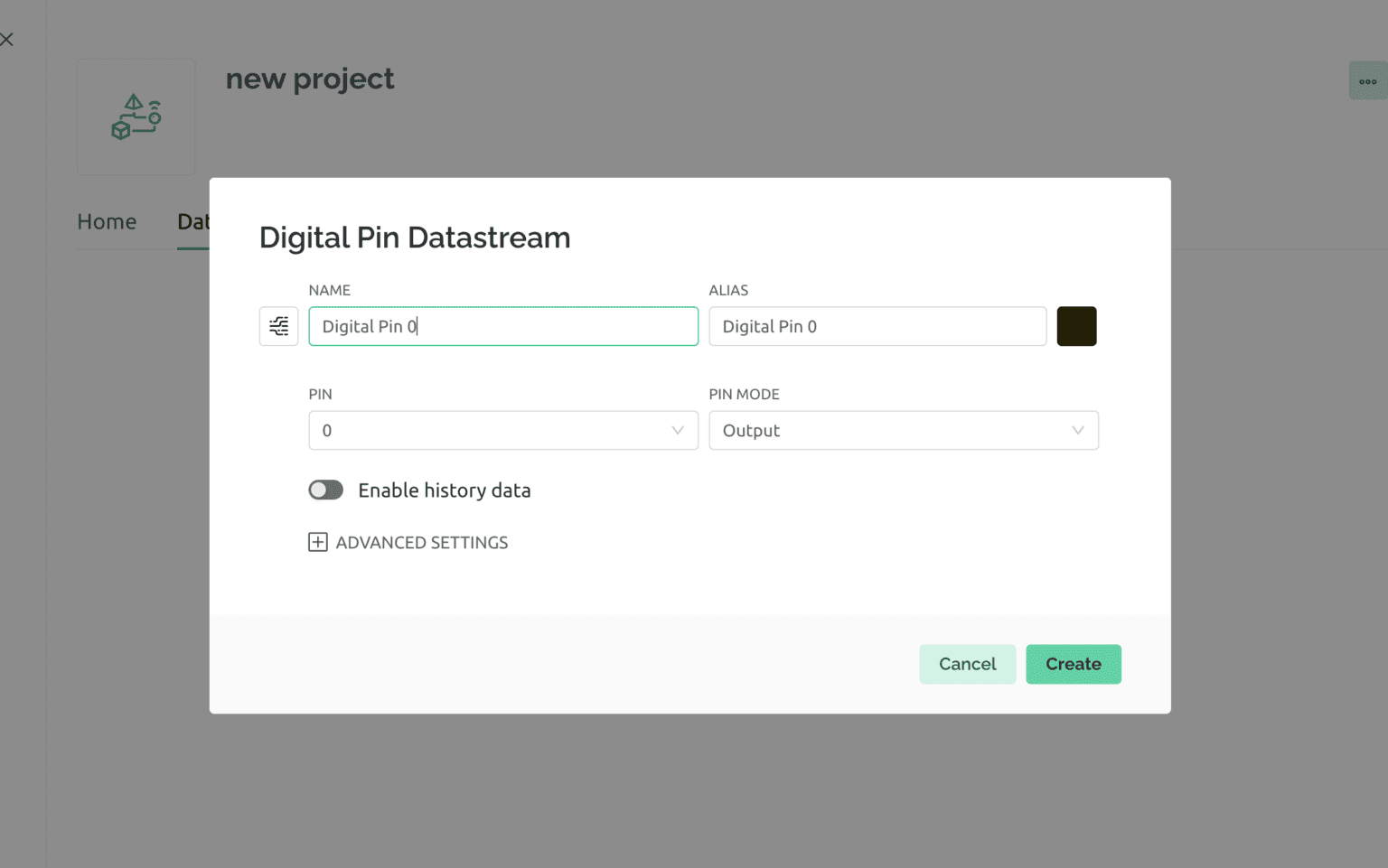Open the datastream color swatch picker
Screen dimensions: 1388x868
tap(1076, 326)
